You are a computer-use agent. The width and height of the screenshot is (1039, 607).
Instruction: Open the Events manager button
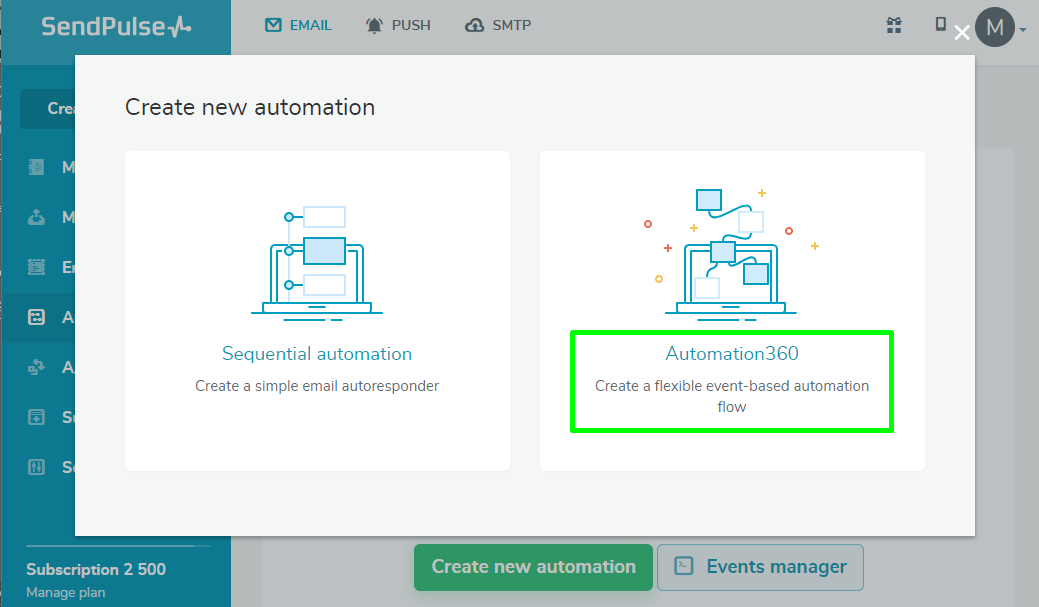coord(761,567)
